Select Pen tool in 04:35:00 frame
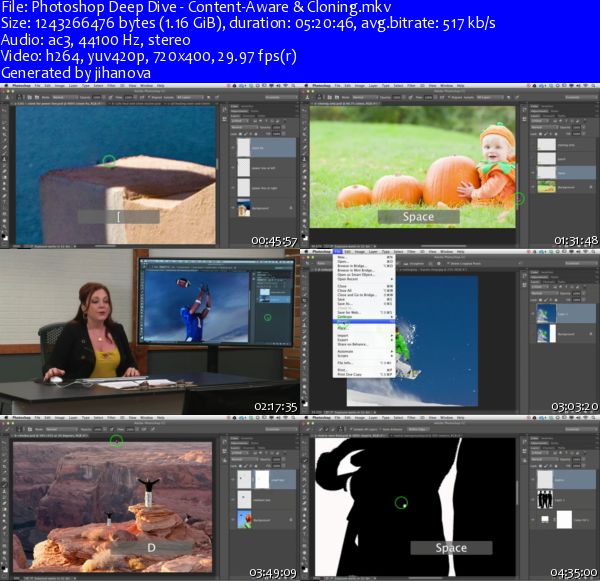The image size is (600, 581). [304, 528]
